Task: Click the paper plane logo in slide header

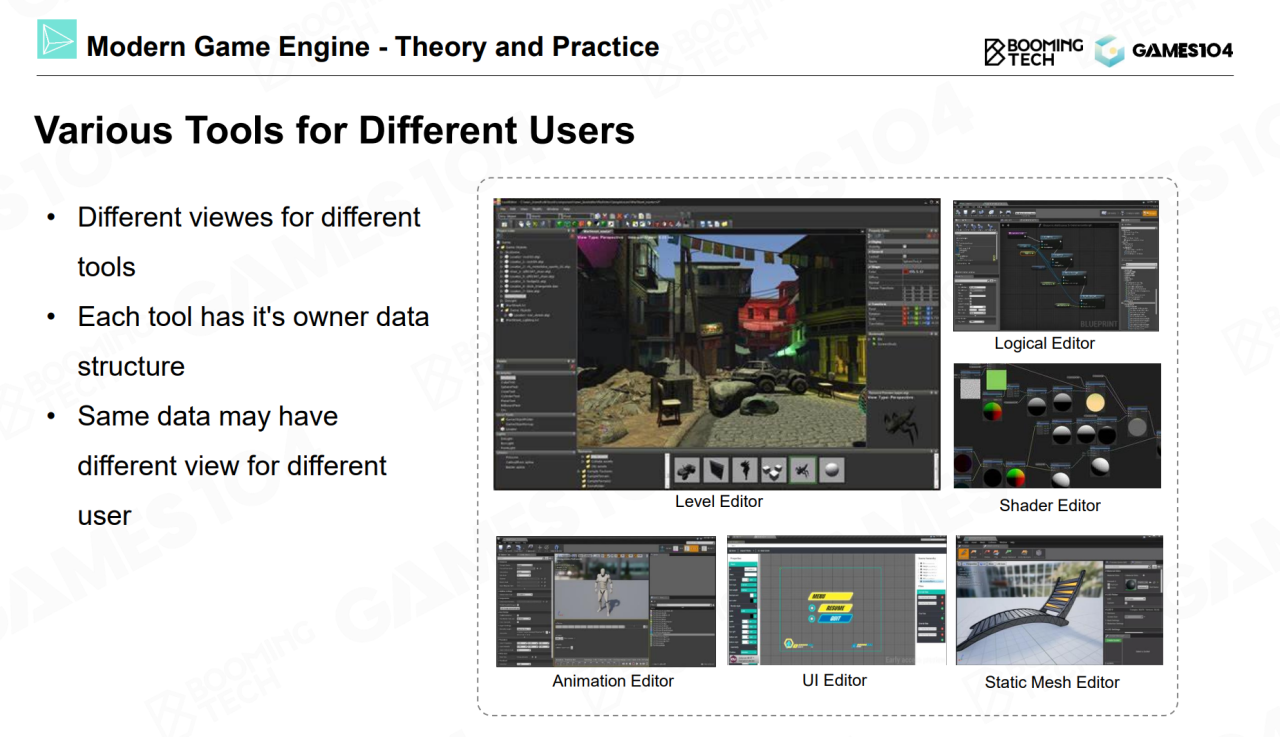Action: coord(57,39)
